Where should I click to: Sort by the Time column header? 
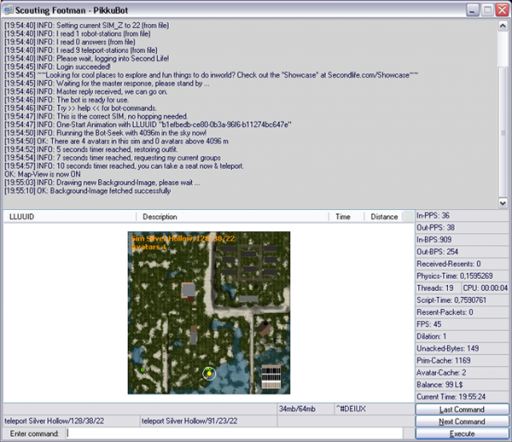point(346,217)
